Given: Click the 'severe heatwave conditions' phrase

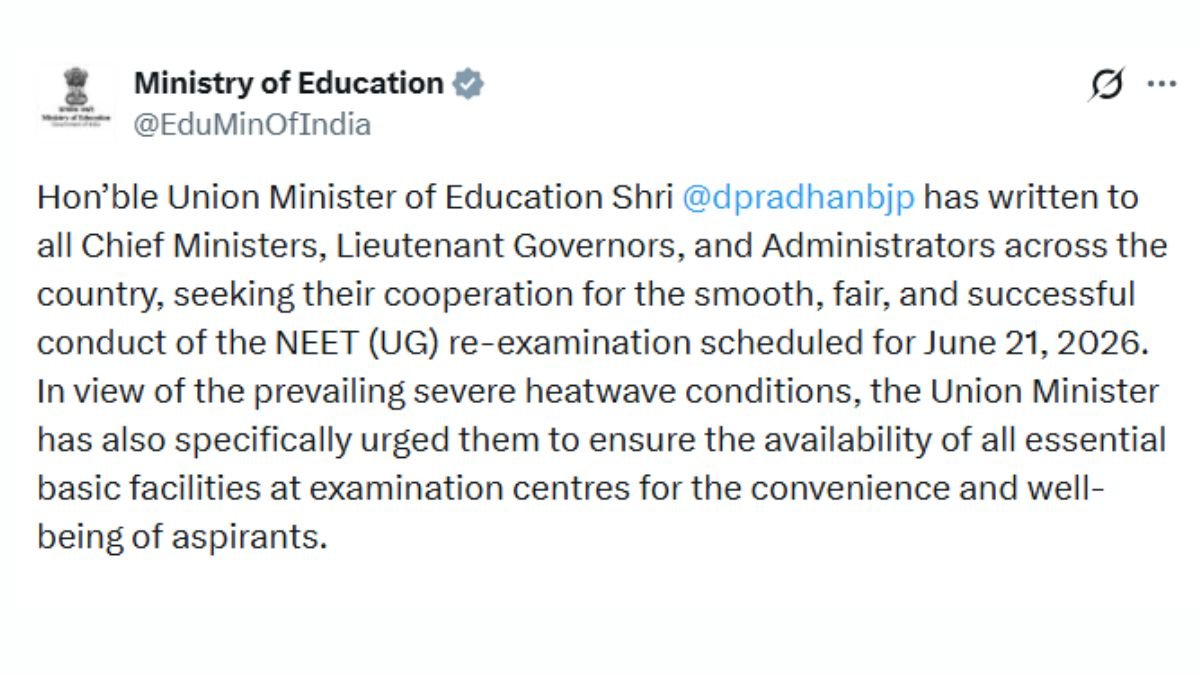Looking at the screenshot, I should click(x=645, y=391).
